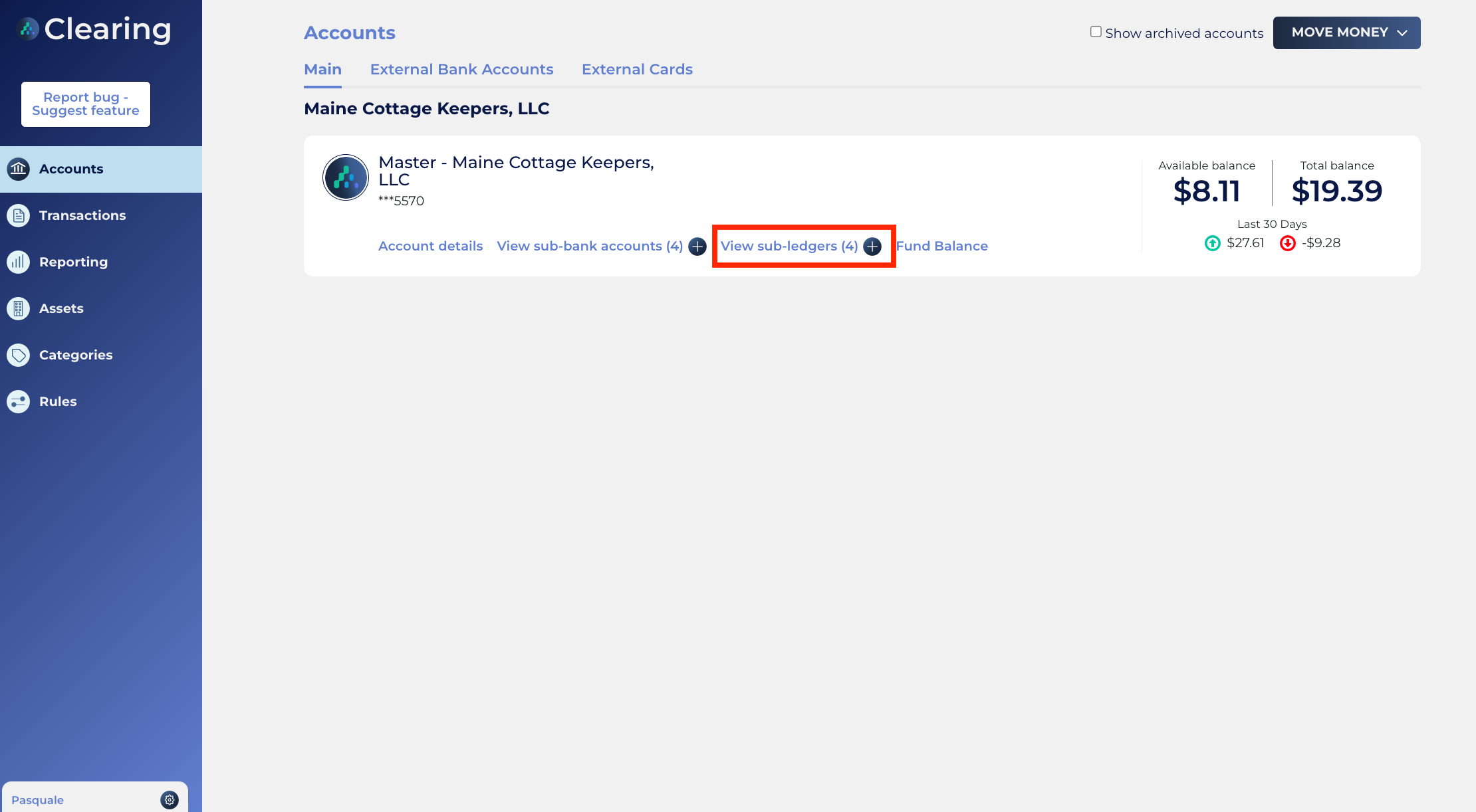Click the Accounts page heading
The width and height of the screenshot is (1476, 812).
coord(350,33)
